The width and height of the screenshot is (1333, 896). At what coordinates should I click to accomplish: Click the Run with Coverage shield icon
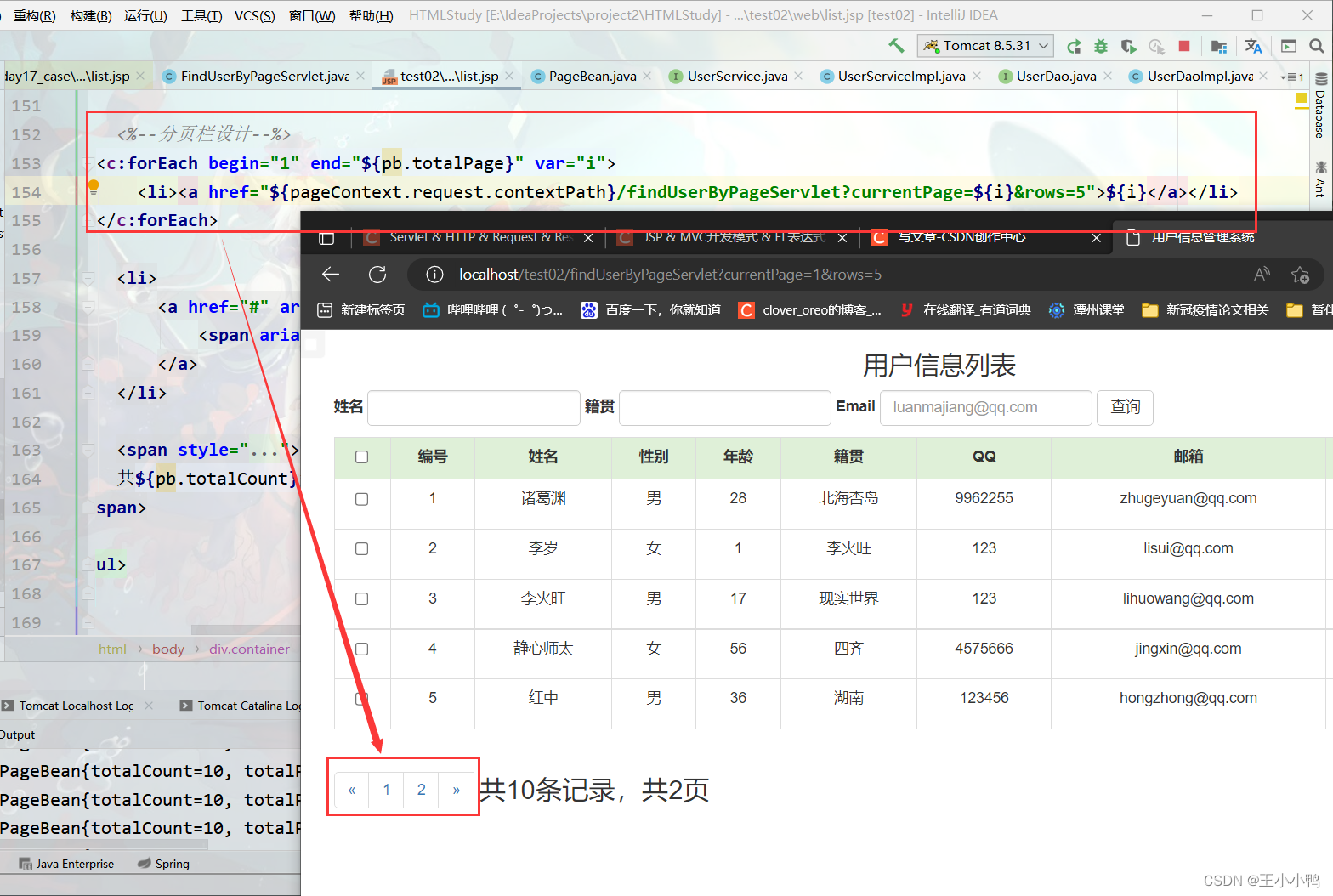pos(1128,46)
